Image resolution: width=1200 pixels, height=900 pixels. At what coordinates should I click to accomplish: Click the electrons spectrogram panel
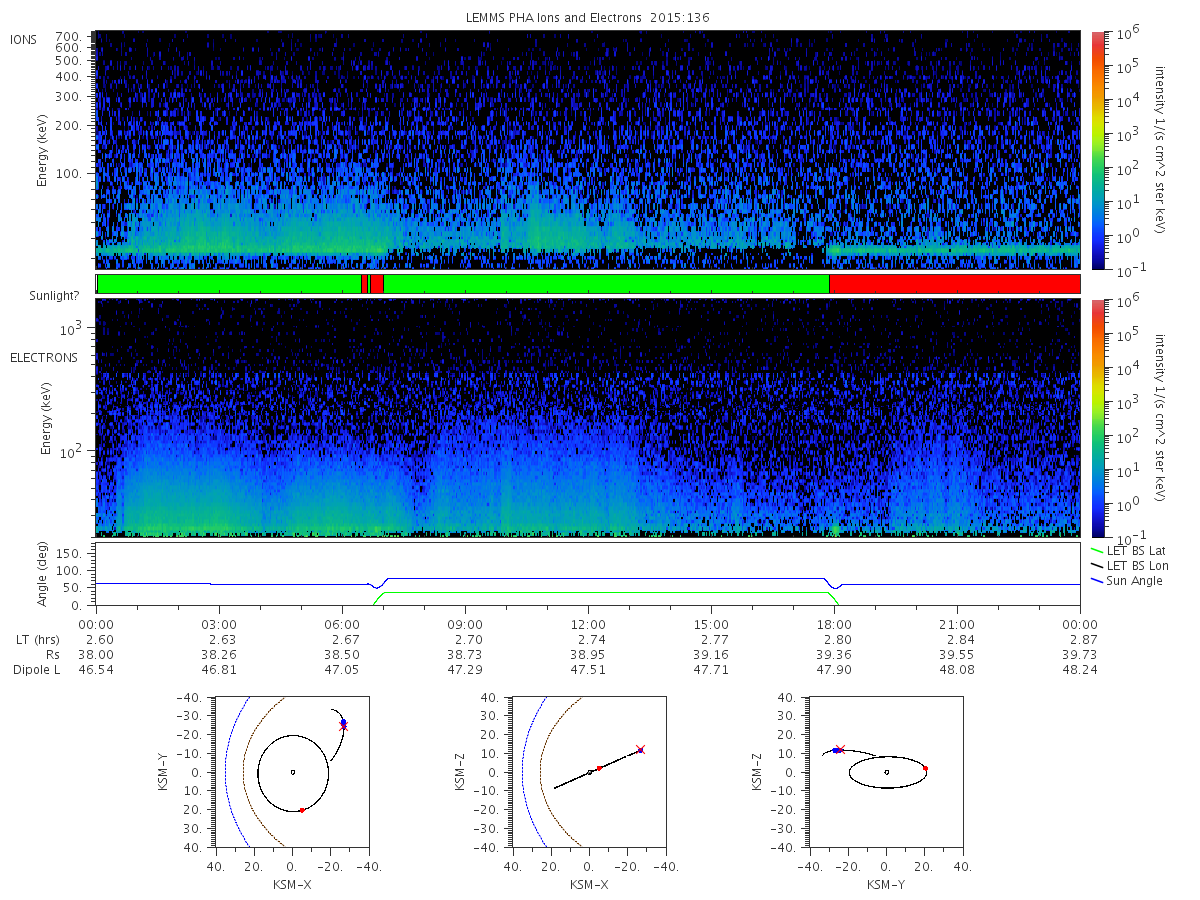[x=588, y=418]
